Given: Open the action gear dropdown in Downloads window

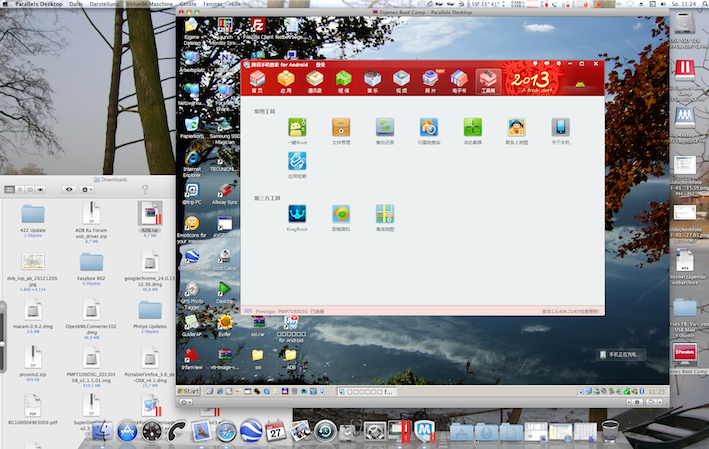Looking at the screenshot, I should pos(86,189).
